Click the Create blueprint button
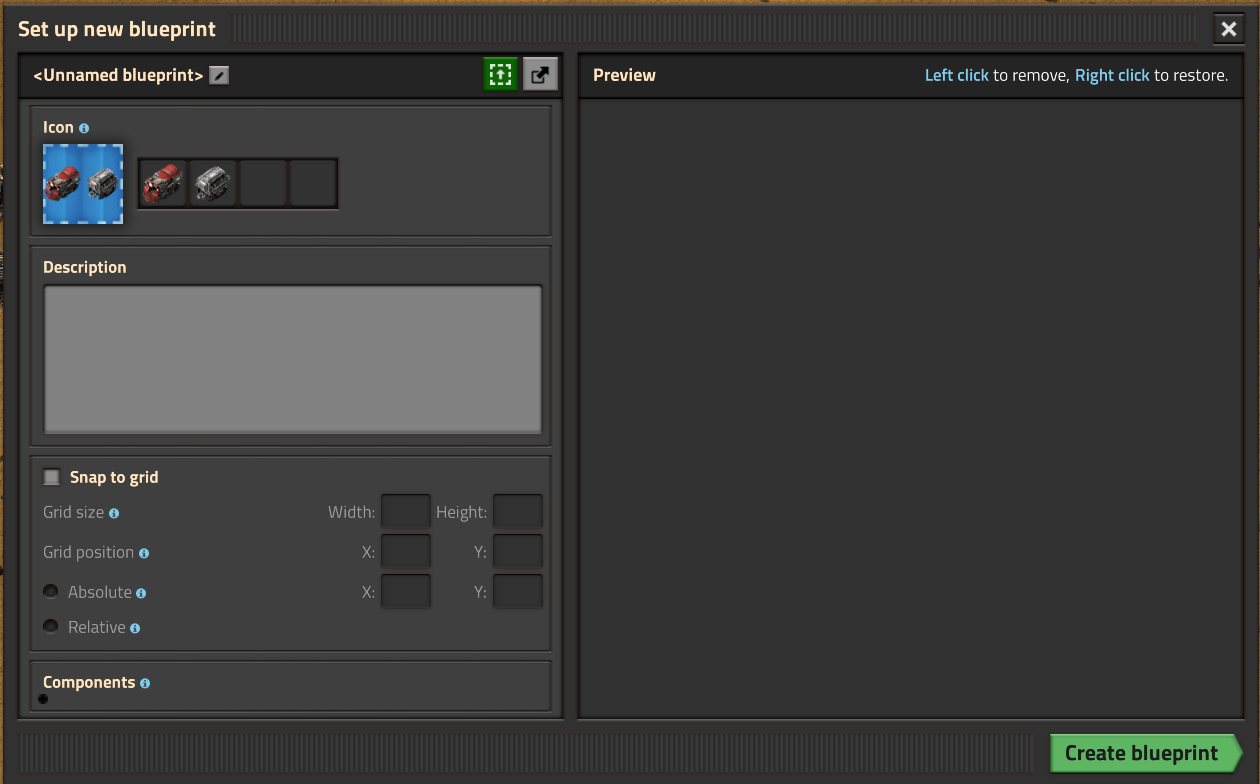1260x784 pixels. click(x=1141, y=753)
